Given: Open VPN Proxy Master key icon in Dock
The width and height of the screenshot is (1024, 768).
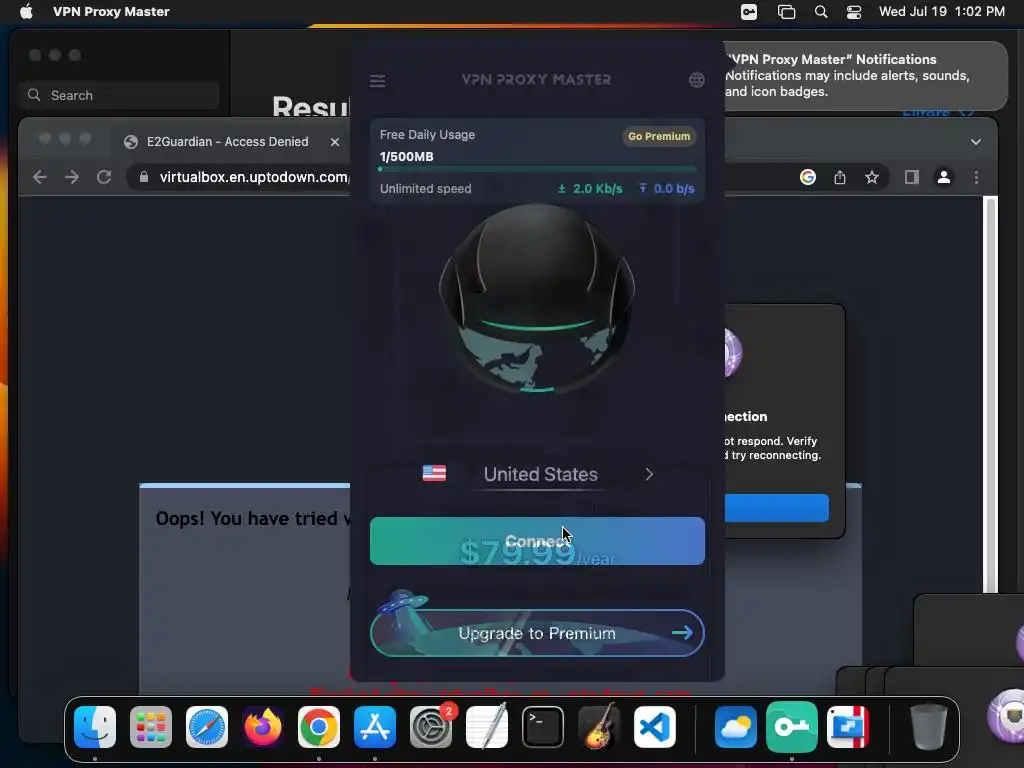Looking at the screenshot, I should pos(792,727).
